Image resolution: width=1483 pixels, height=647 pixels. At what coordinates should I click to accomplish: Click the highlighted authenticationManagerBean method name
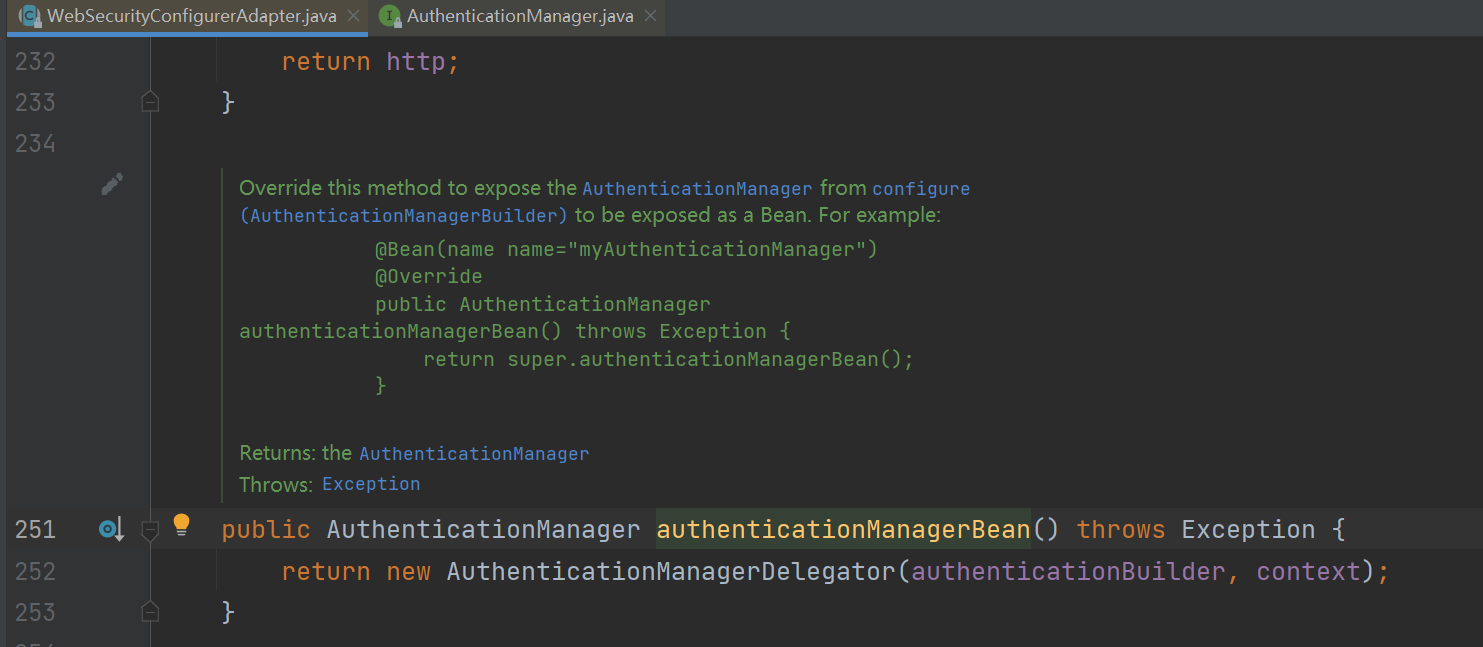tap(843, 529)
